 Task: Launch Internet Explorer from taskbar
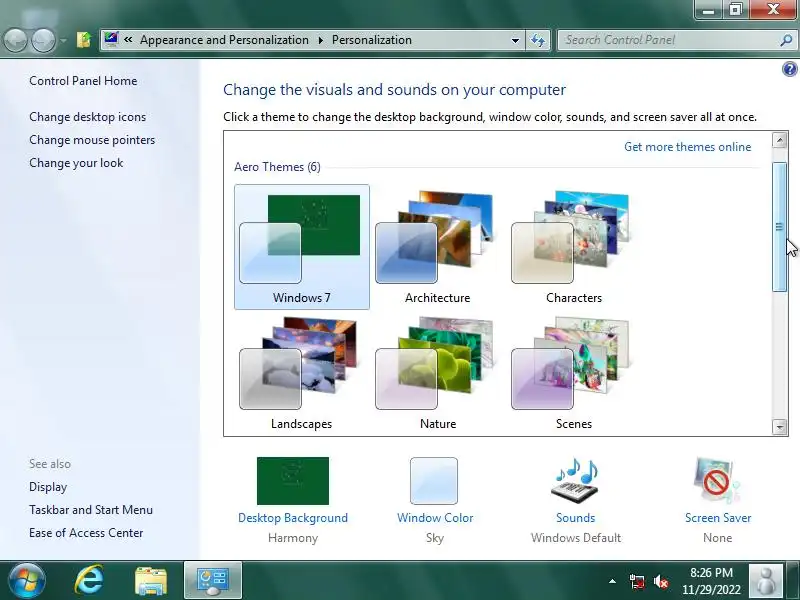(x=89, y=580)
